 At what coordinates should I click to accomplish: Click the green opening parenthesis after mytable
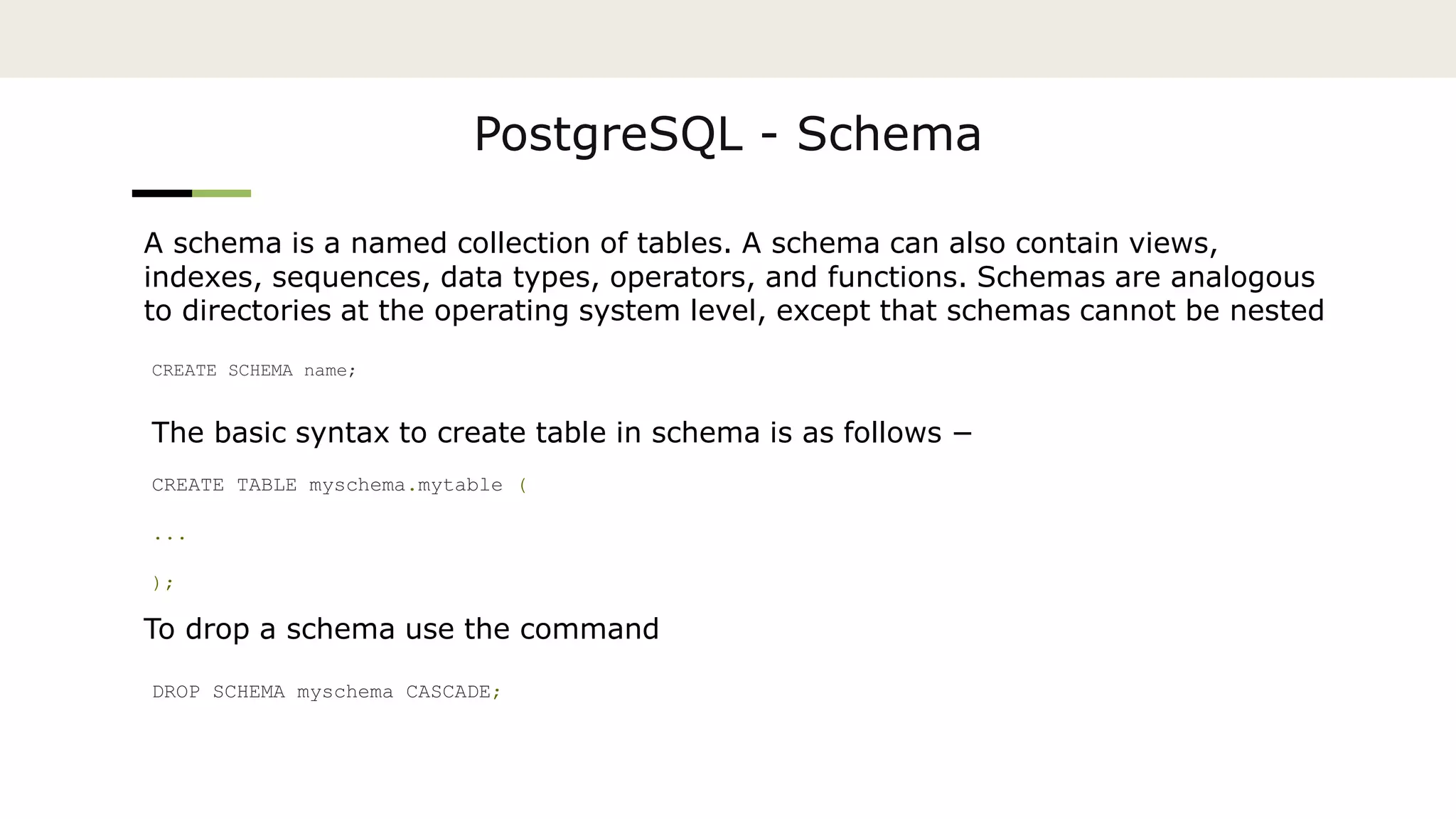pyautogui.click(x=523, y=486)
